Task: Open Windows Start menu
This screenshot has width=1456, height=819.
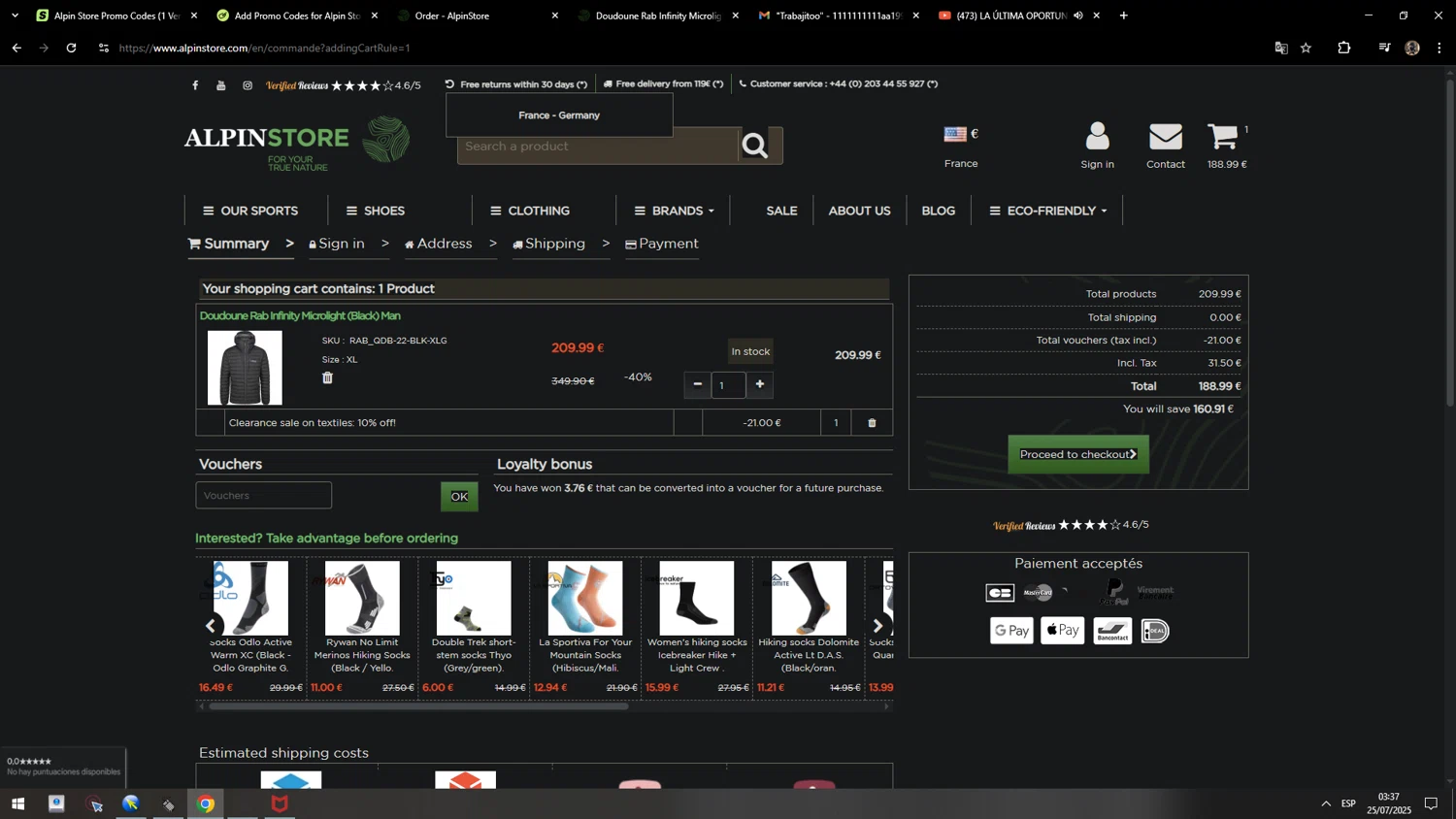Action: click(x=17, y=803)
